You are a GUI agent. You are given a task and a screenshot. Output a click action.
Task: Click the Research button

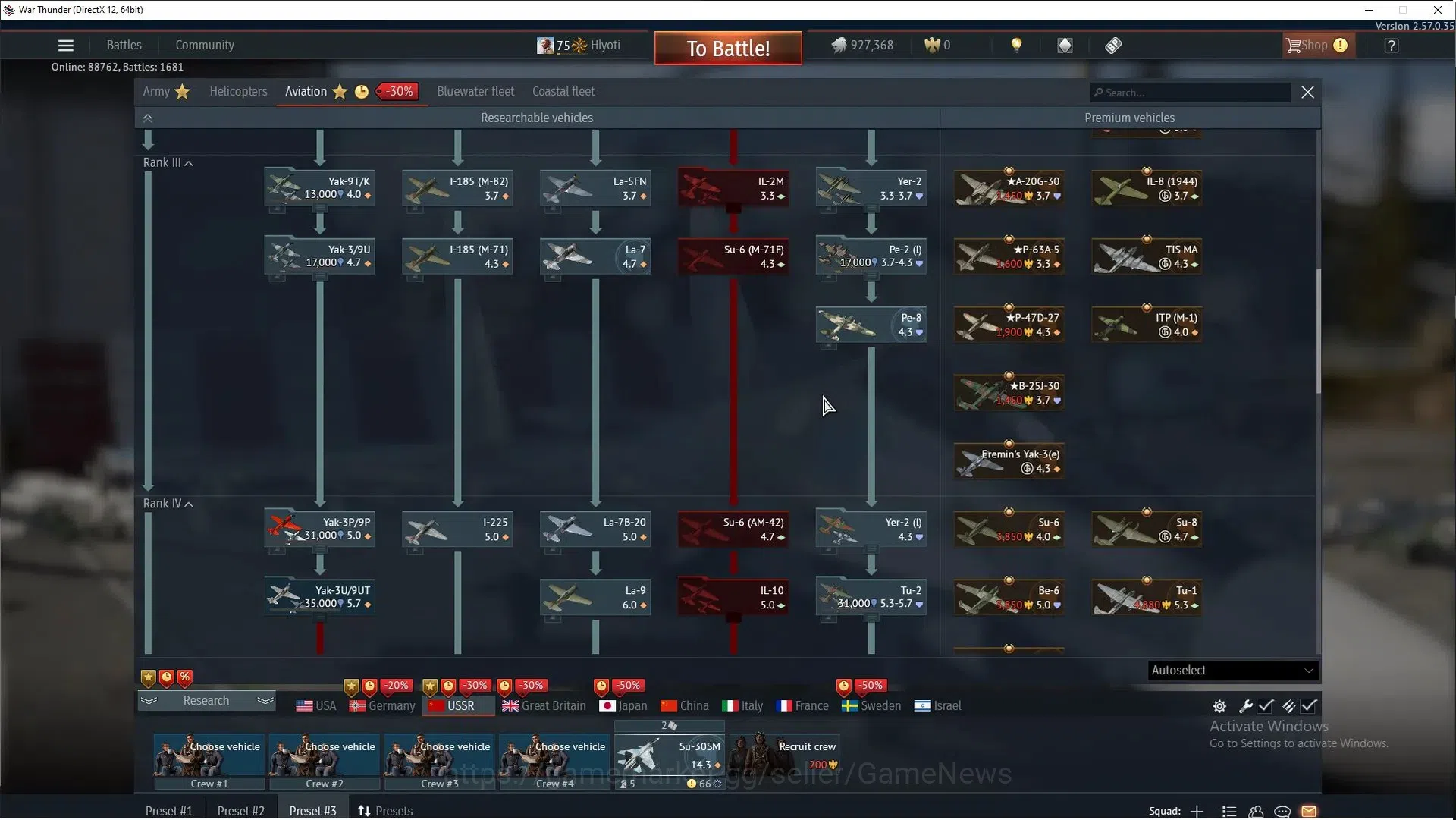206,701
